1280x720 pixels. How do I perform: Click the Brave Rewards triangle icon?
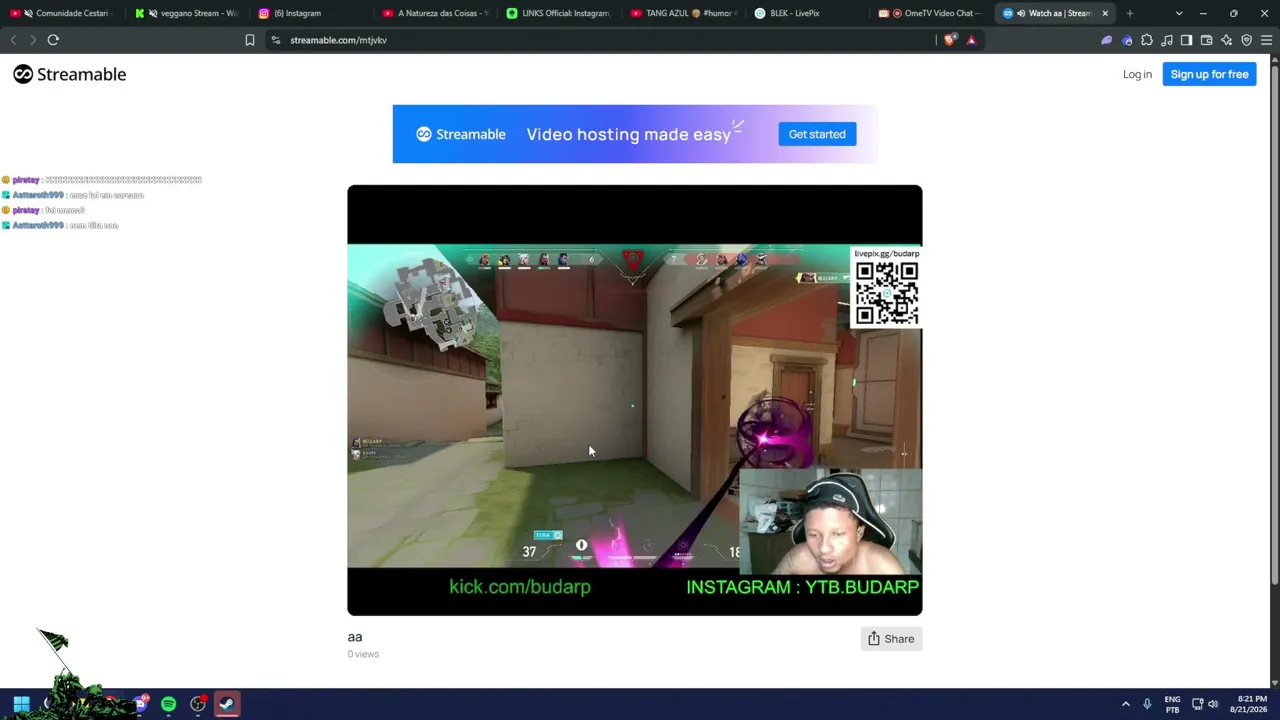click(x=971, y=40)
